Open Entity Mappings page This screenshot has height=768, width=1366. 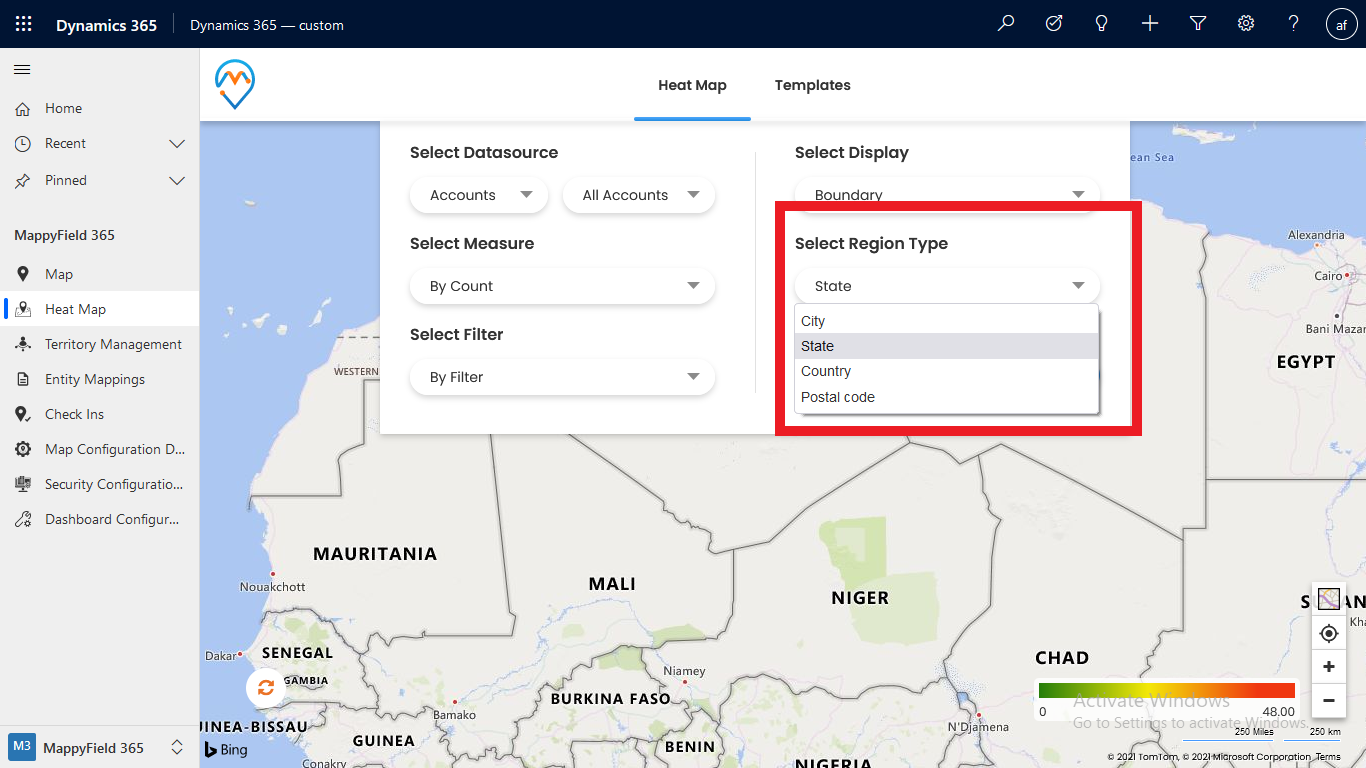pos(100,379)
